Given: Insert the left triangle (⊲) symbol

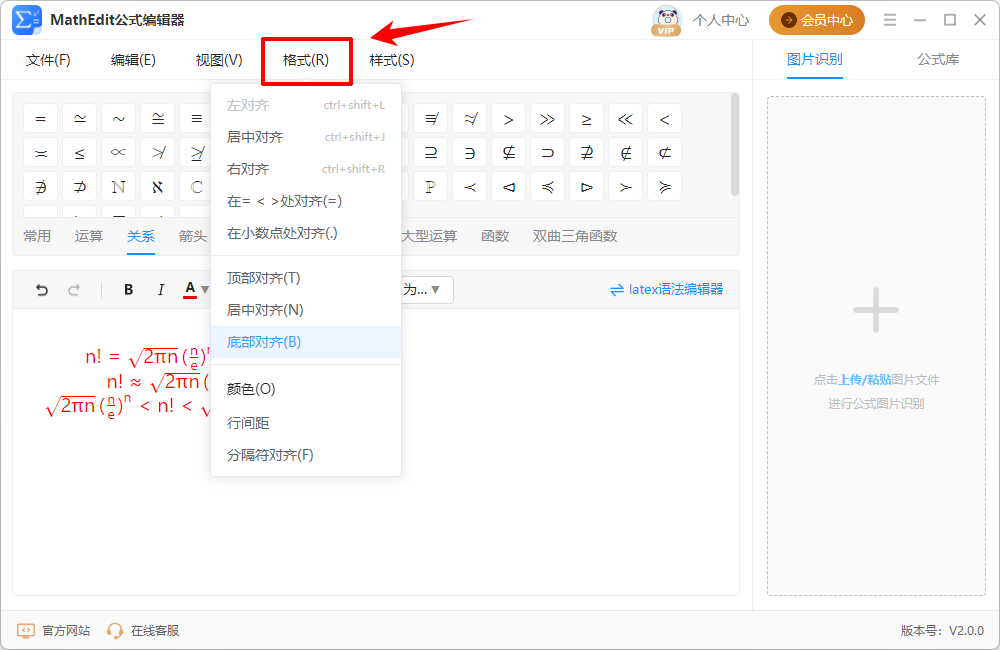Looking at the screenshot, I should tap(508, 187).
